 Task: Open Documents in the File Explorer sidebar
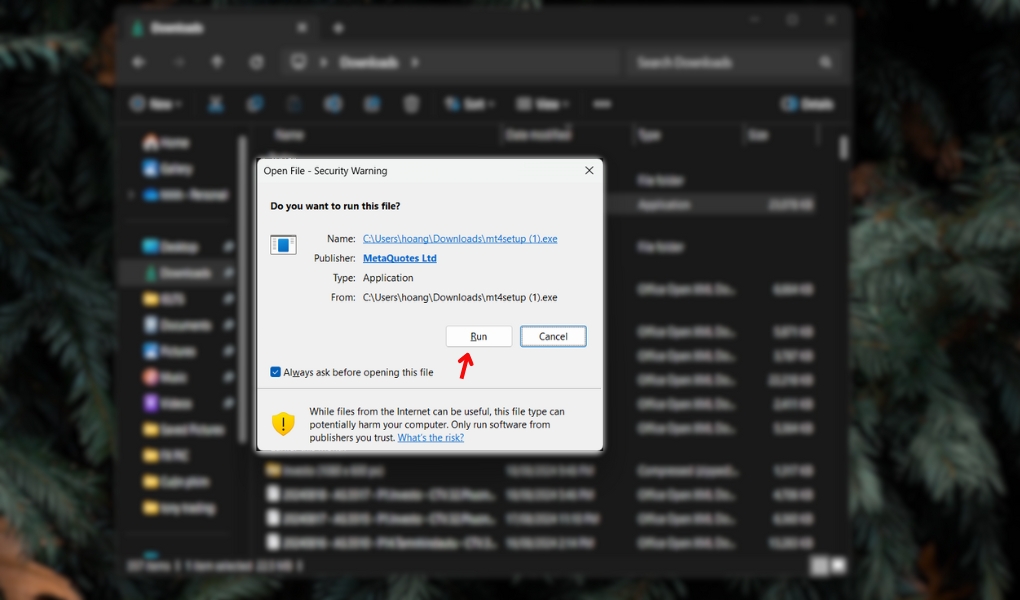click(178, 325)
